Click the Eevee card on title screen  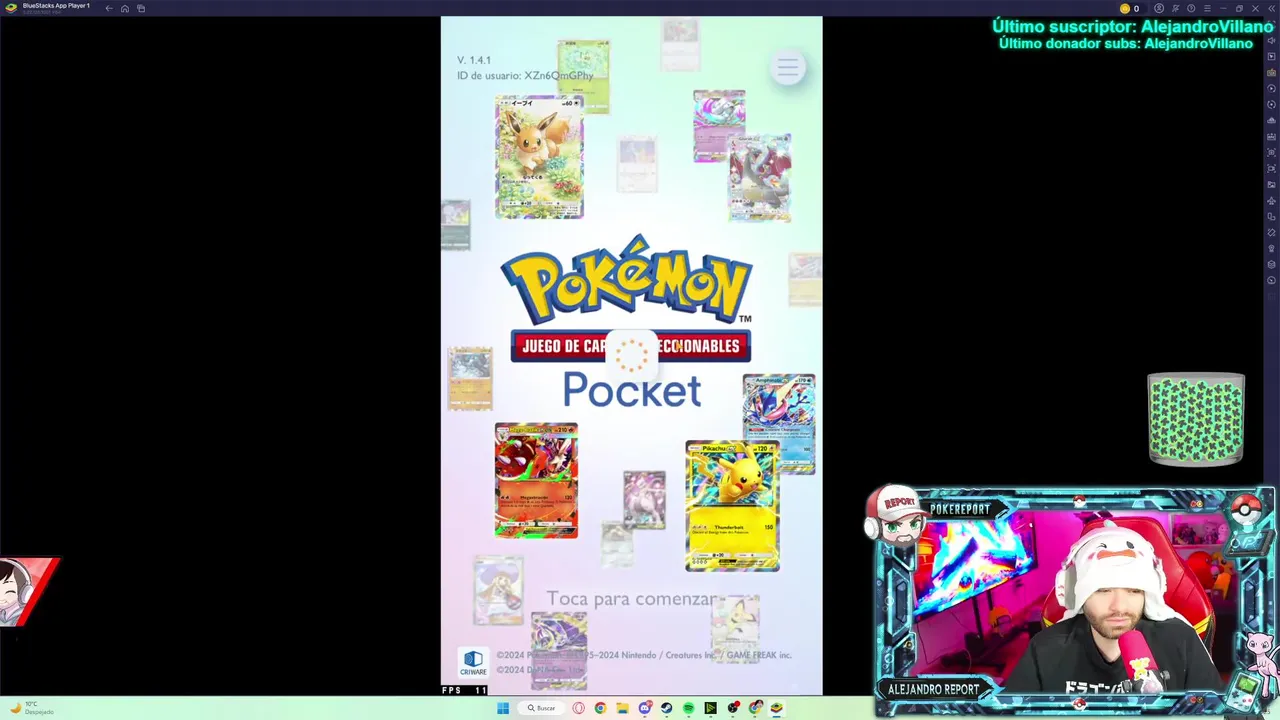pyautogui.click(x=539, y=157)
